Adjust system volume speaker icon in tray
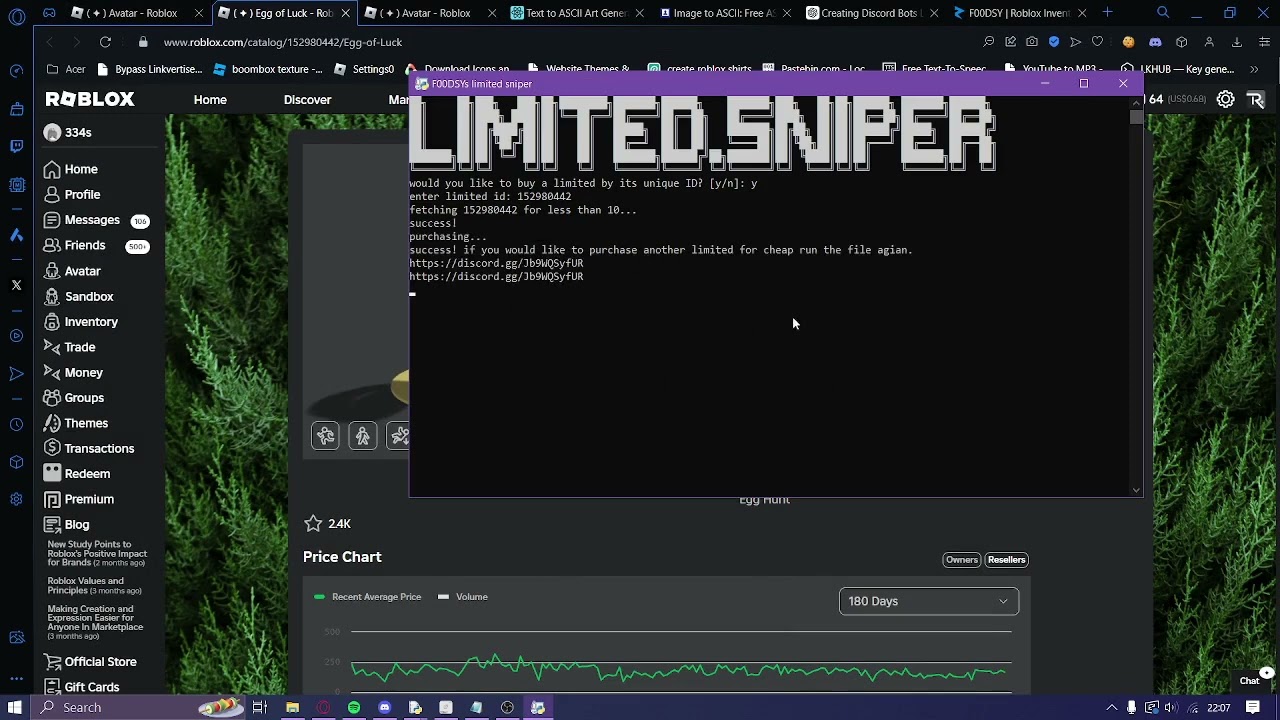 [1170, 708]
